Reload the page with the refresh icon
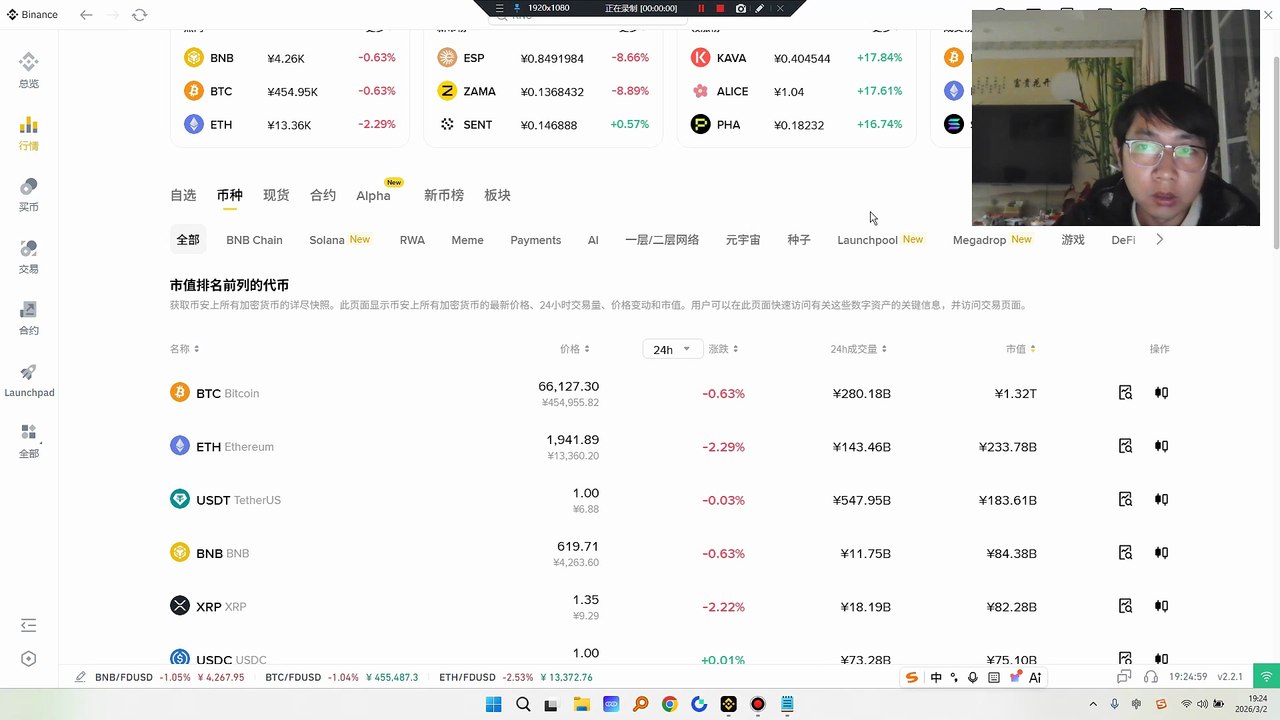 [139, 15]
